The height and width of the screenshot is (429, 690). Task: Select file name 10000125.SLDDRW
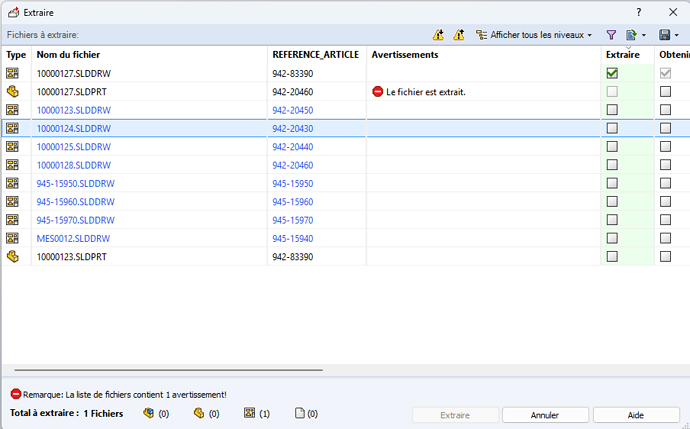coord(73,147)
